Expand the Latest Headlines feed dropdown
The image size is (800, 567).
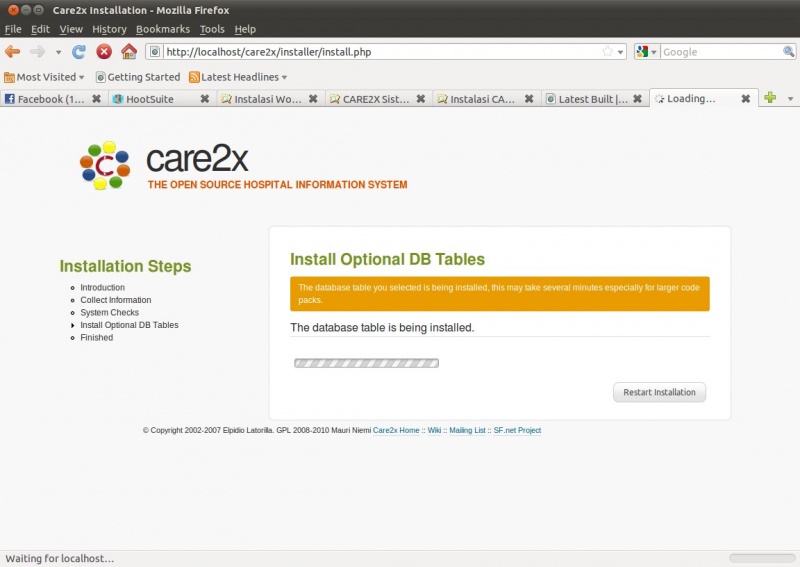(x=238, y=77)
